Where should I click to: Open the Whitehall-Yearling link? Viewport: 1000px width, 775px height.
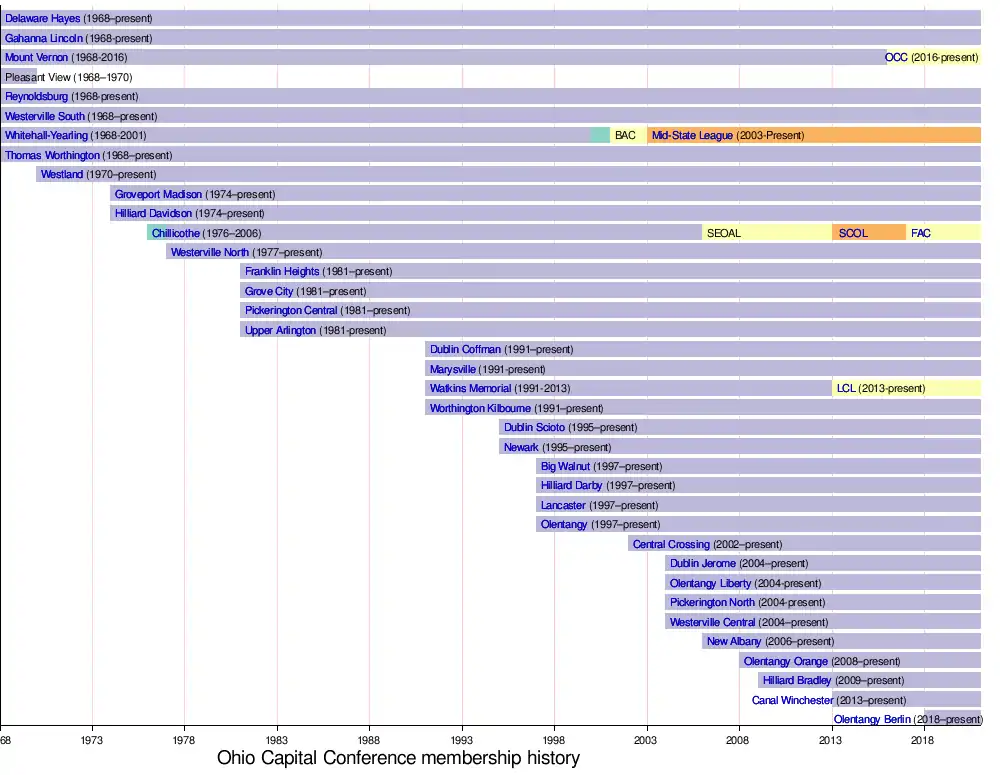[46, 135]
